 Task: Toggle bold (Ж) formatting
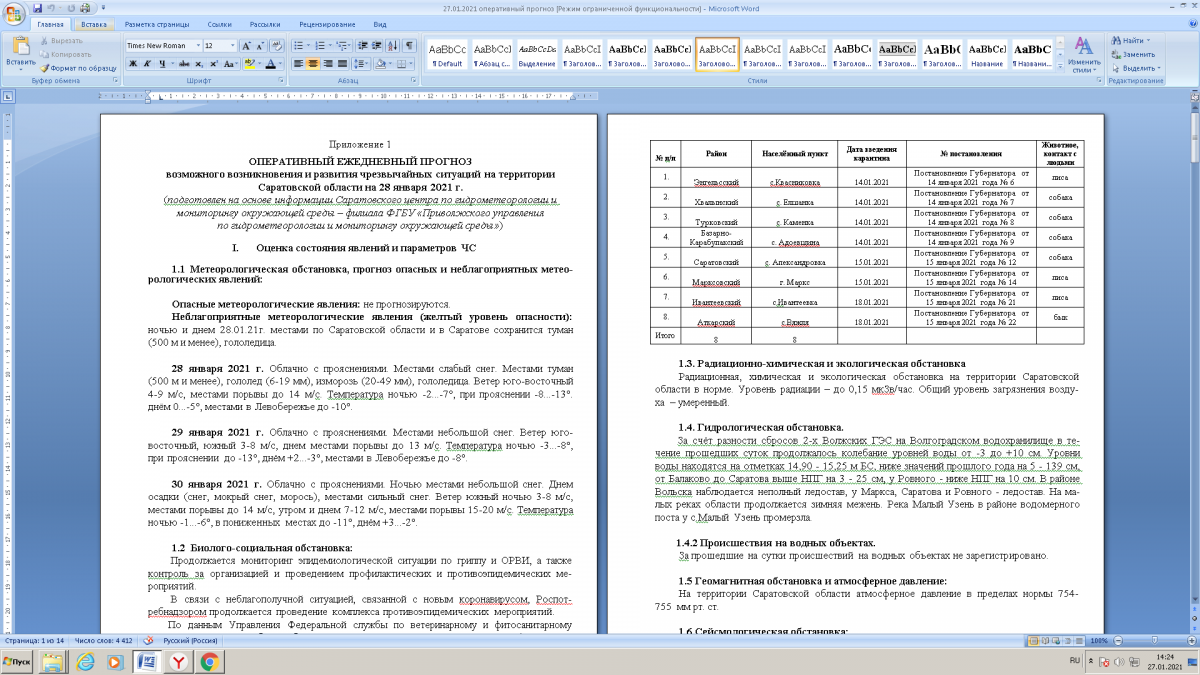[132, 63]
